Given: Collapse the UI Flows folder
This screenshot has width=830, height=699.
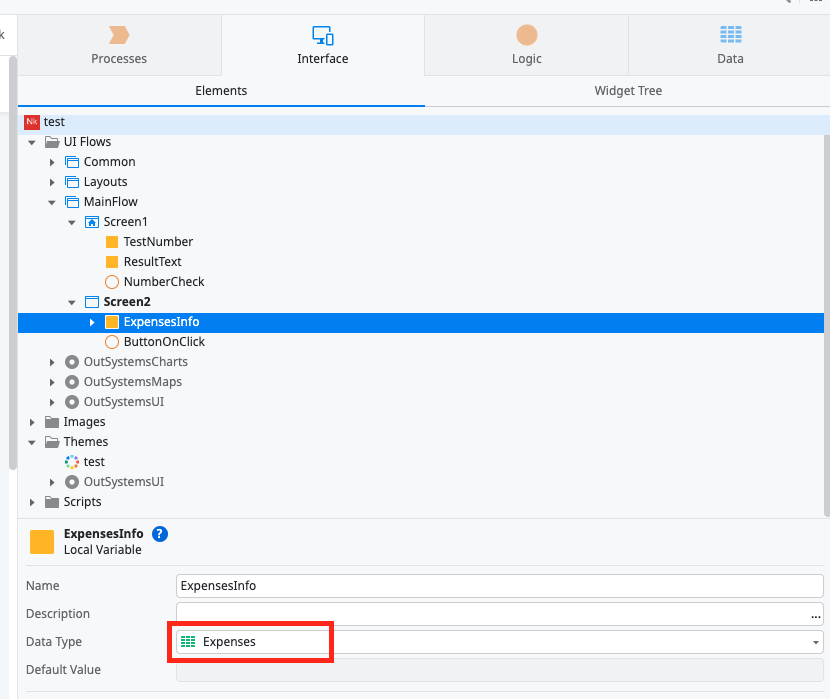Looking at the screenshot, I should point(32,142).
